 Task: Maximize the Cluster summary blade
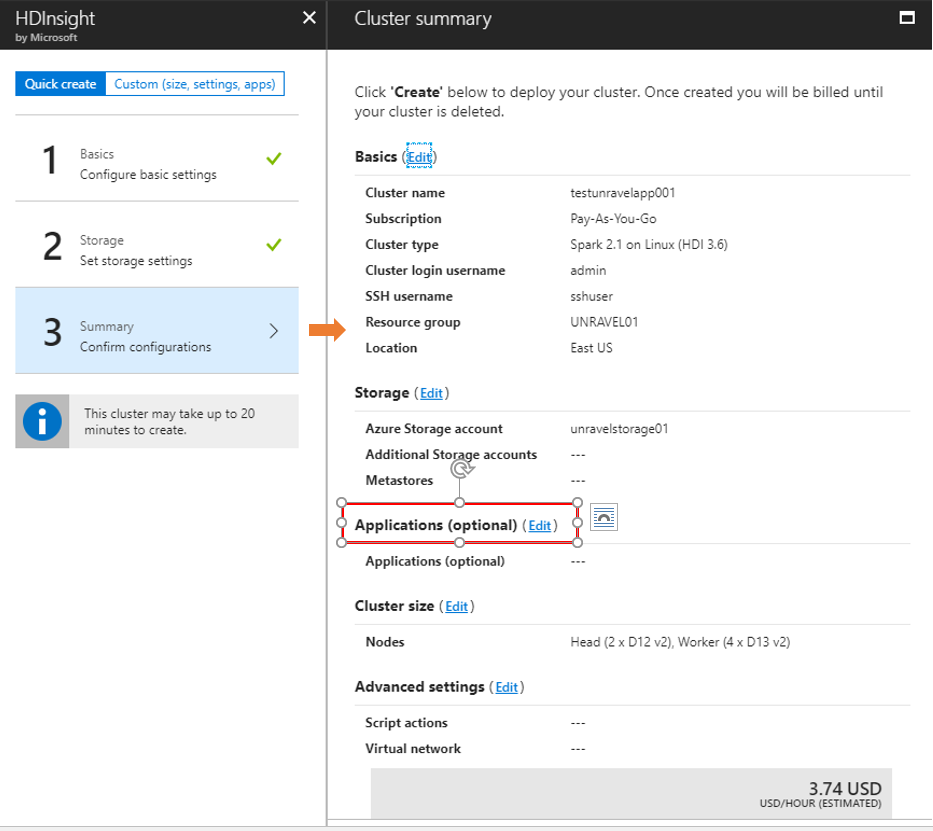[x=907, y=18]
